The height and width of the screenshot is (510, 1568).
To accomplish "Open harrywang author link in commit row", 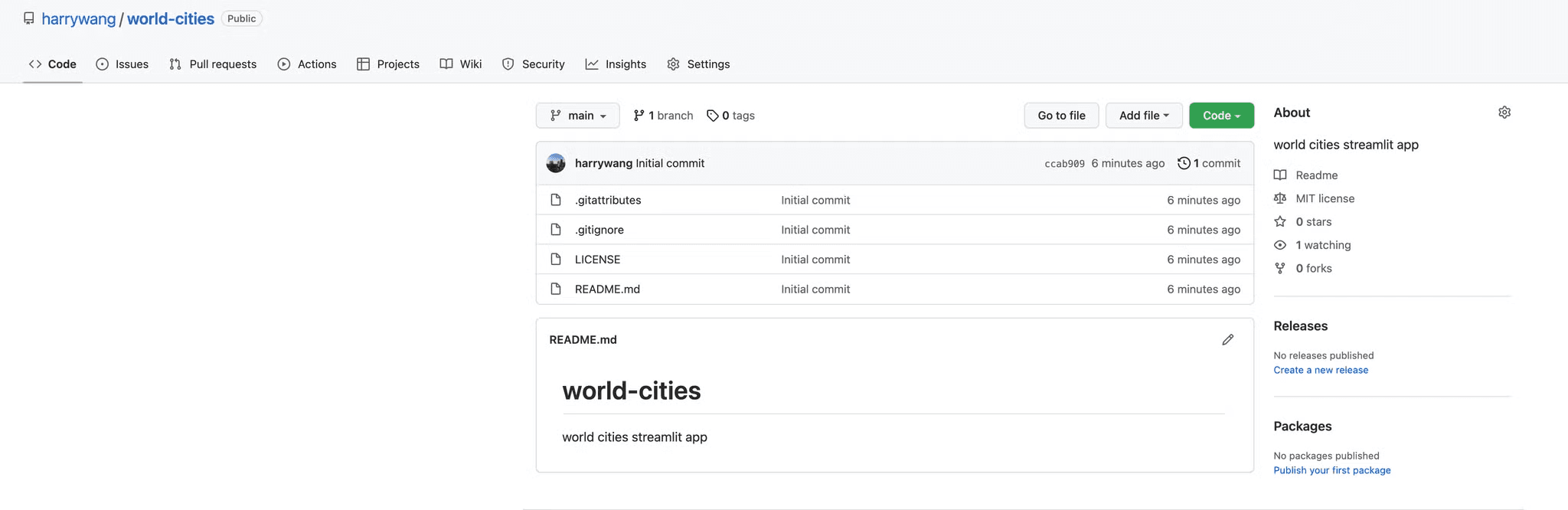I will [603, 163].
